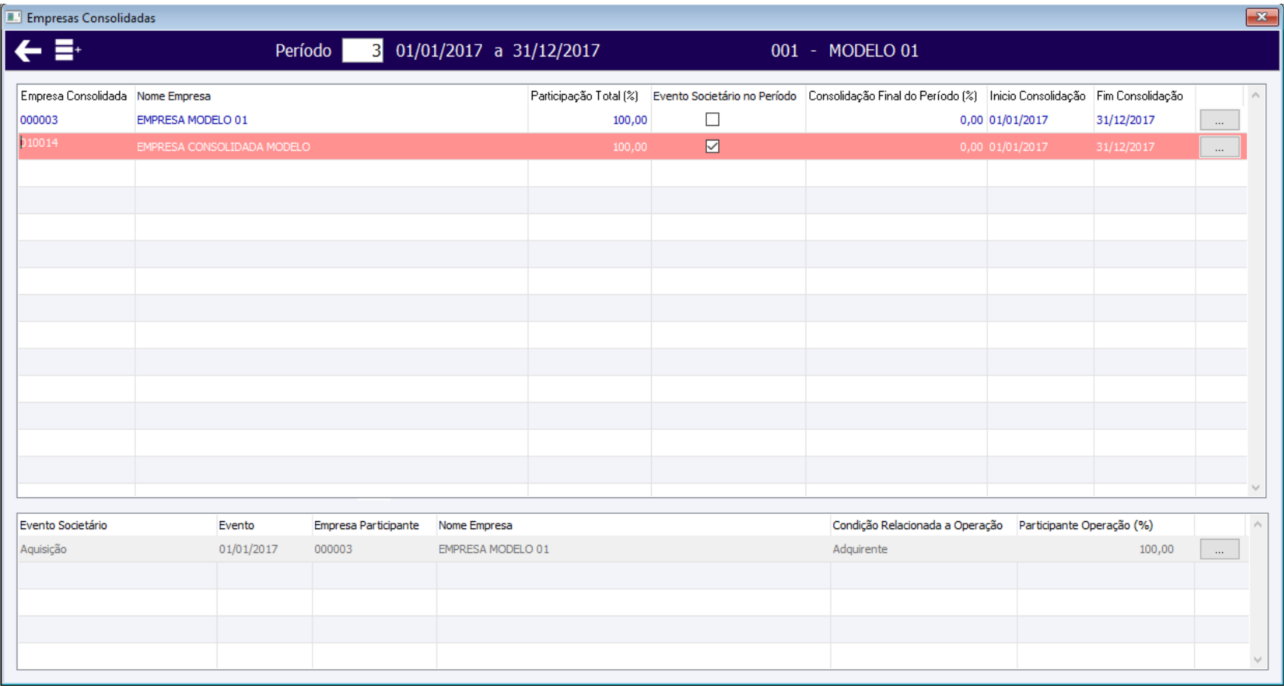This screenshot has width=1284, height=686.
Task: Click 01/01/2017 event date in lower grid
Action: point(248,549)
